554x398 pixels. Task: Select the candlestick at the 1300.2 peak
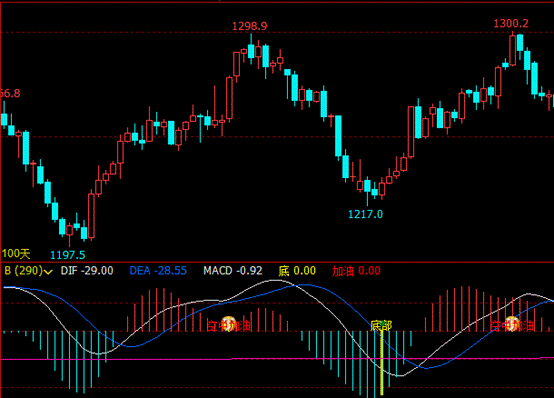coord(512,49)
